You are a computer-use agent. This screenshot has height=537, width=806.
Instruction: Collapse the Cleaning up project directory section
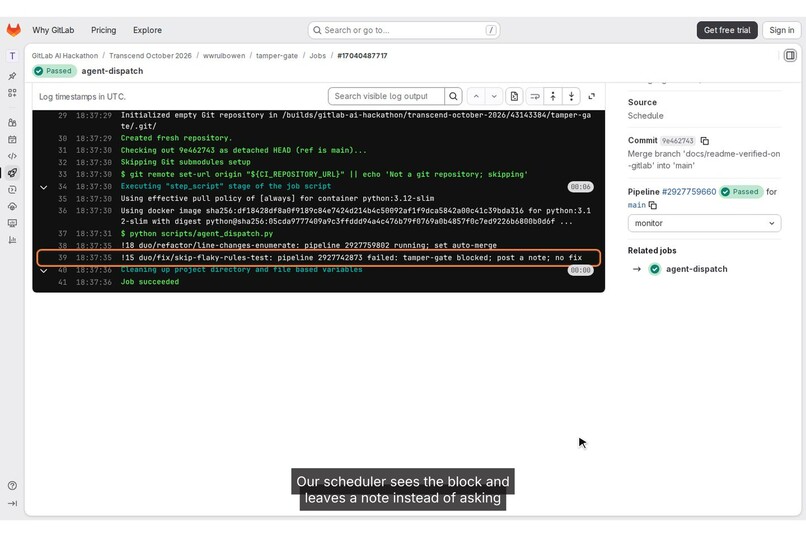click(44, 270)
